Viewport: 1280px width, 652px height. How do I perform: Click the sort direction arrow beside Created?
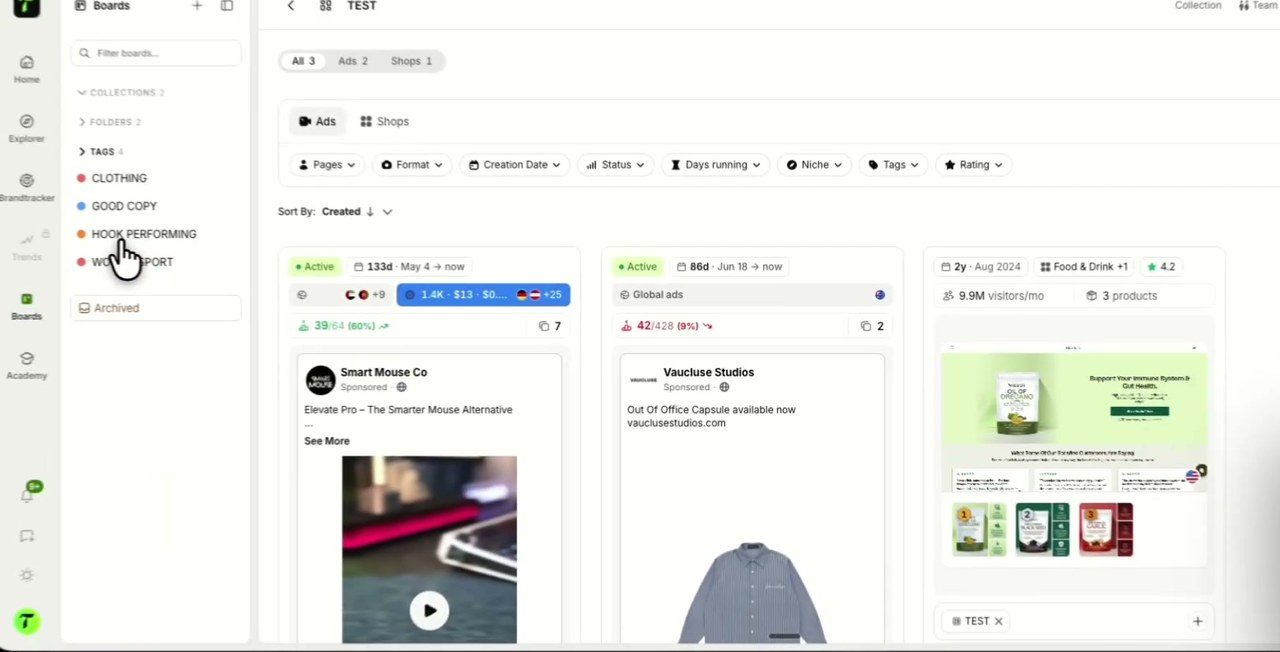[370, 212]
